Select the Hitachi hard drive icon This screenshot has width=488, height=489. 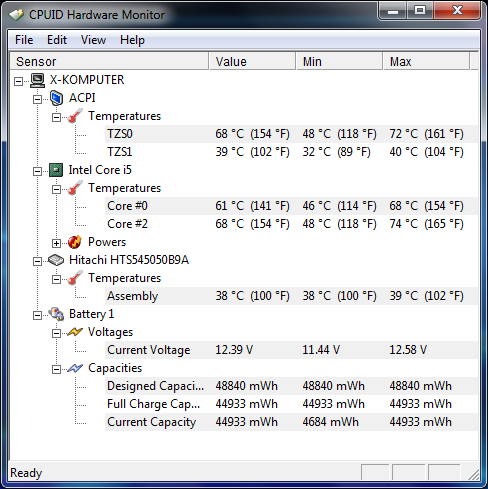pyautogui.click(x=56, y=260)
